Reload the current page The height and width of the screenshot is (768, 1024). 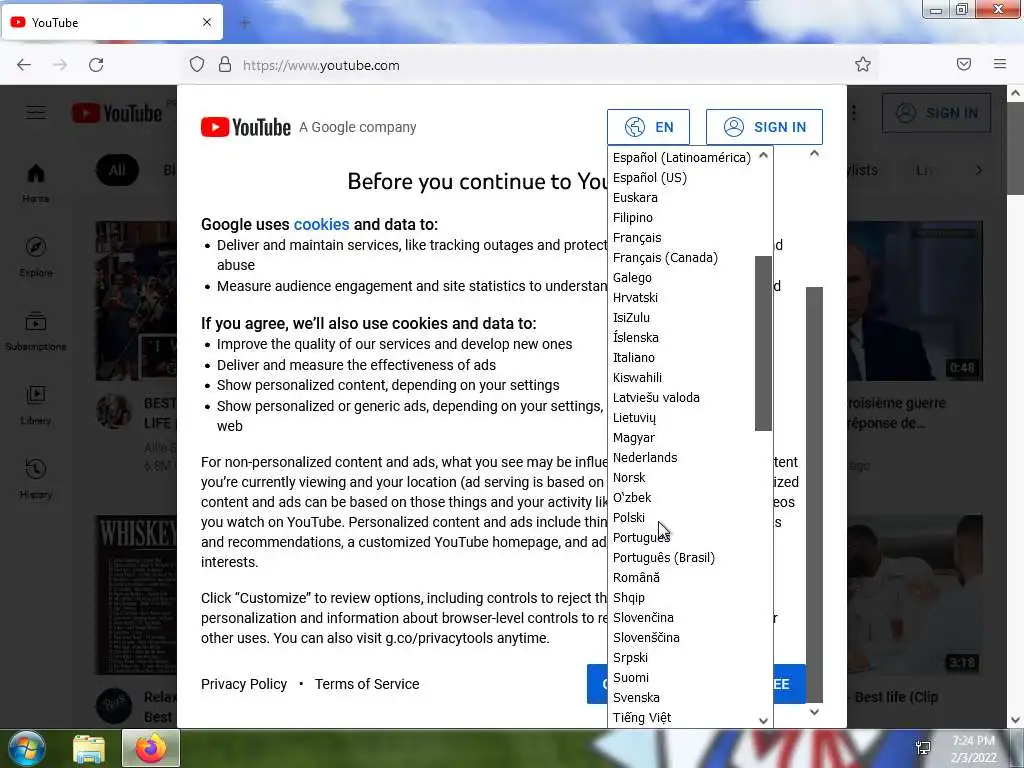click(x=96, y=65)
